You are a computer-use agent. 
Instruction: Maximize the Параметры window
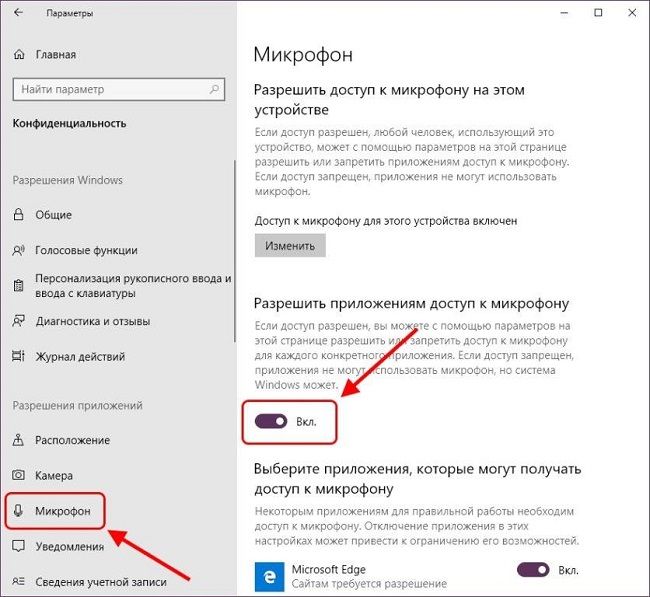coord(598,13)
